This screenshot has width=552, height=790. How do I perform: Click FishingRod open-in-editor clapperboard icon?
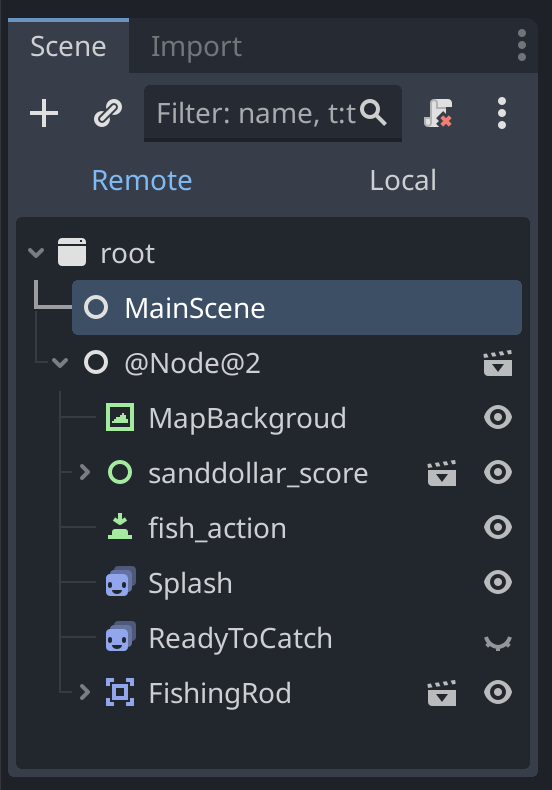click(x=442, y=693)
